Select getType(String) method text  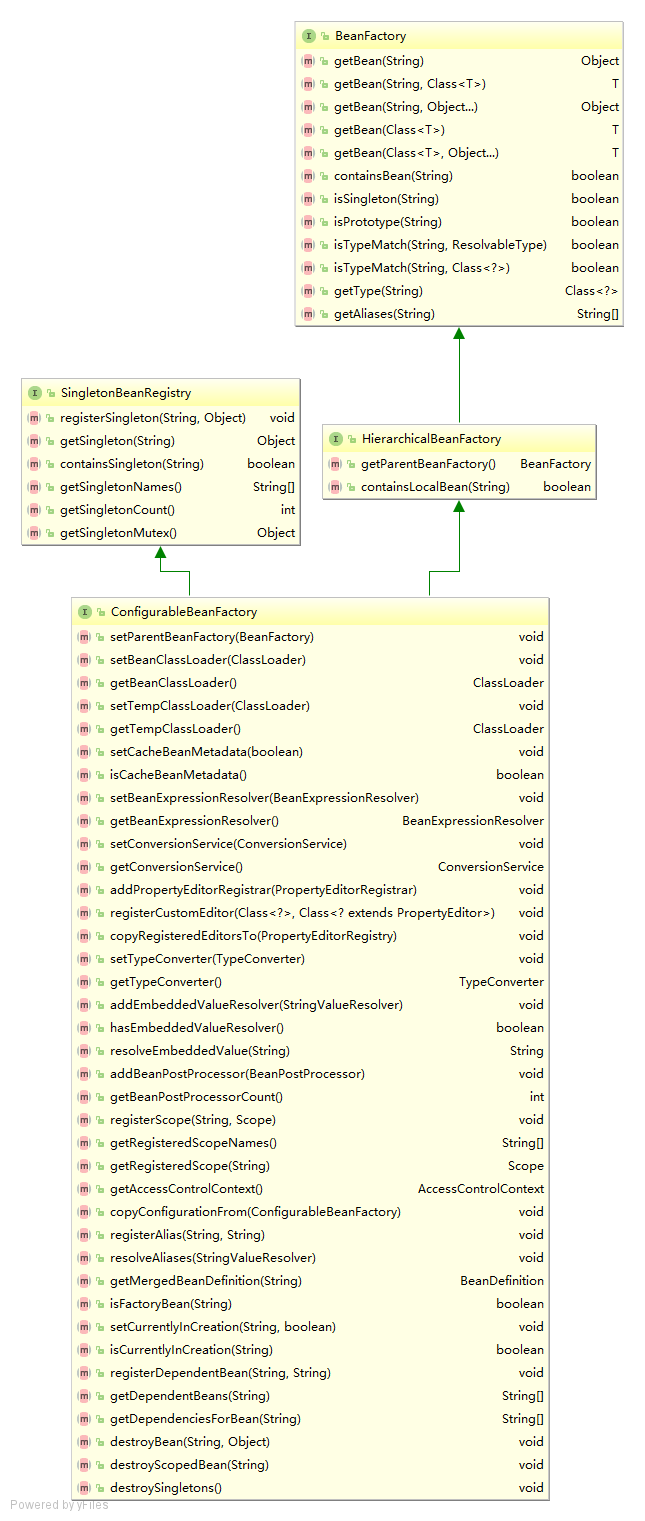point(379,291)
